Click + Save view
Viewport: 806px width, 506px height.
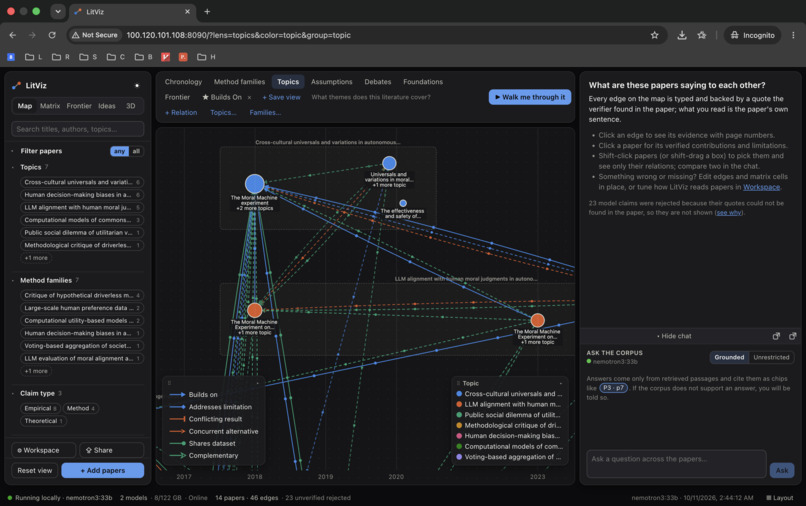pyautogui.click(x=281, y=97)
